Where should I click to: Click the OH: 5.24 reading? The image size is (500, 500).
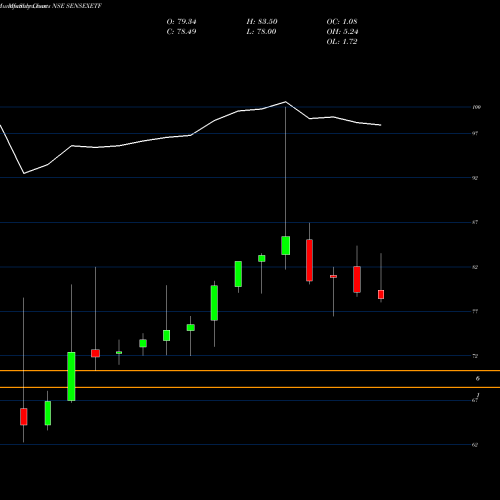pyautogui.click(x=342, y=32)
